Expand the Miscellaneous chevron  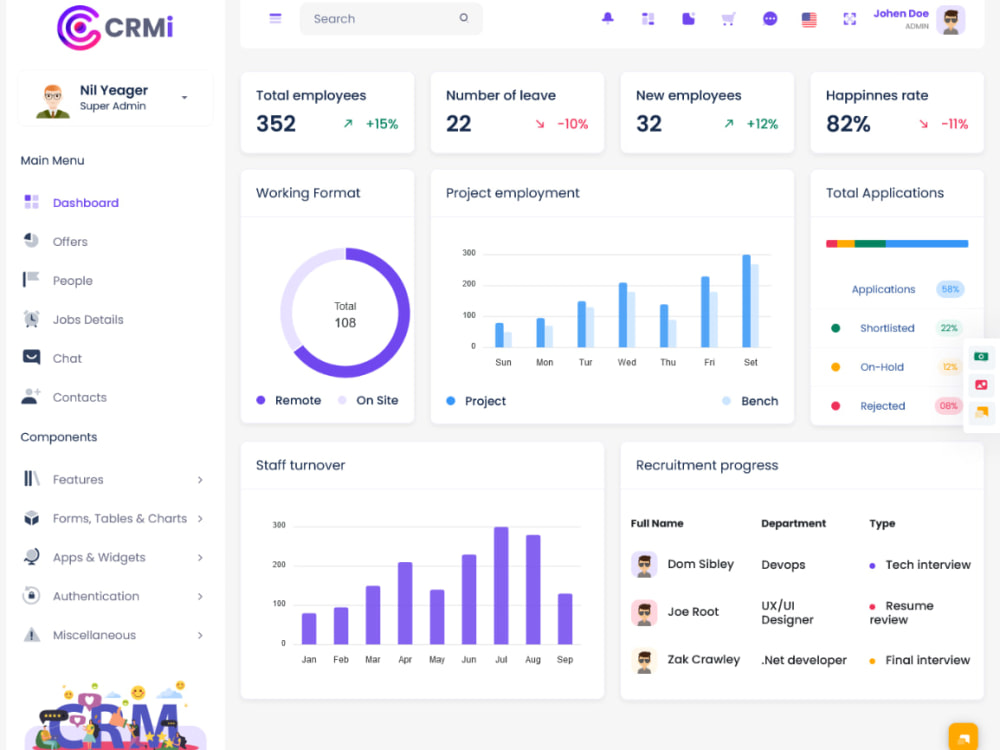[x=200, y=635]
